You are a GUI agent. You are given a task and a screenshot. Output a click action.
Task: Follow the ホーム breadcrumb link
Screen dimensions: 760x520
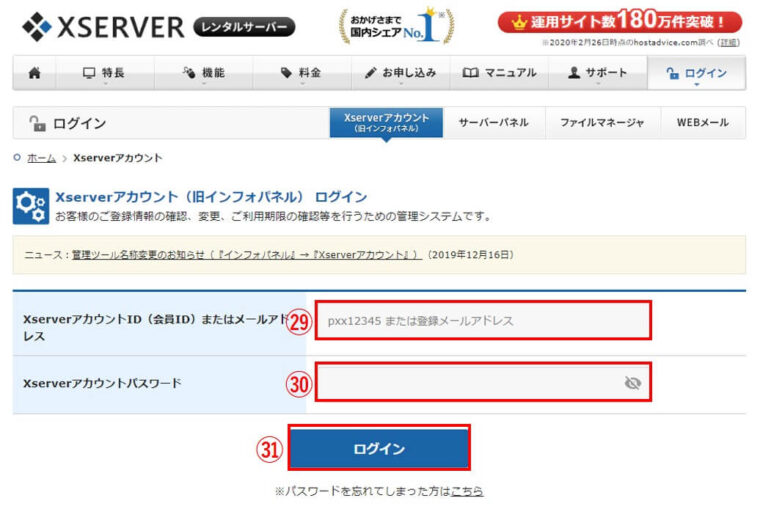tap(41, 158)
